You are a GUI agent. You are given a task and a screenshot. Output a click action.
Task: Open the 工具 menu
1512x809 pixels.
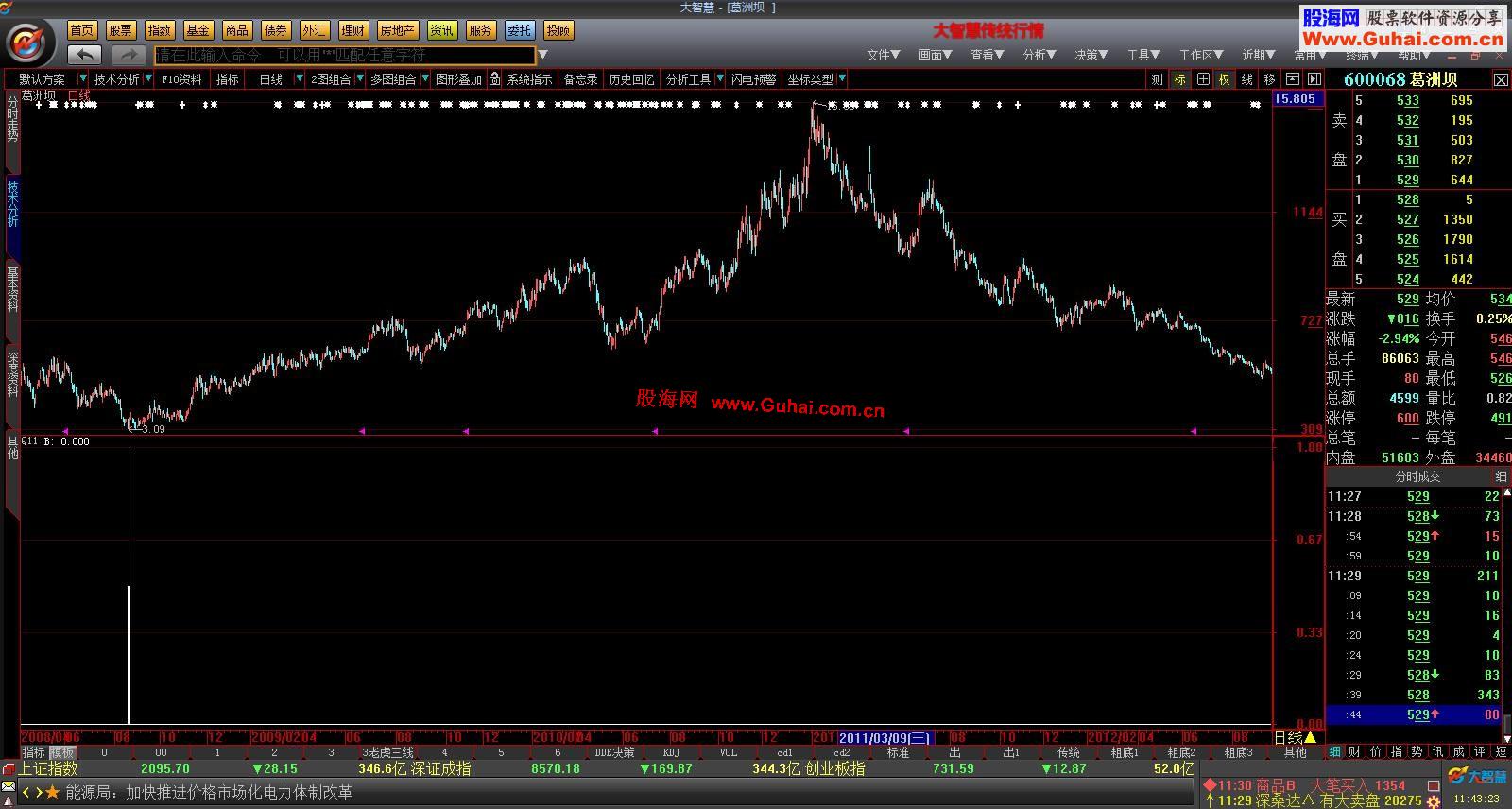point(1143,55)
